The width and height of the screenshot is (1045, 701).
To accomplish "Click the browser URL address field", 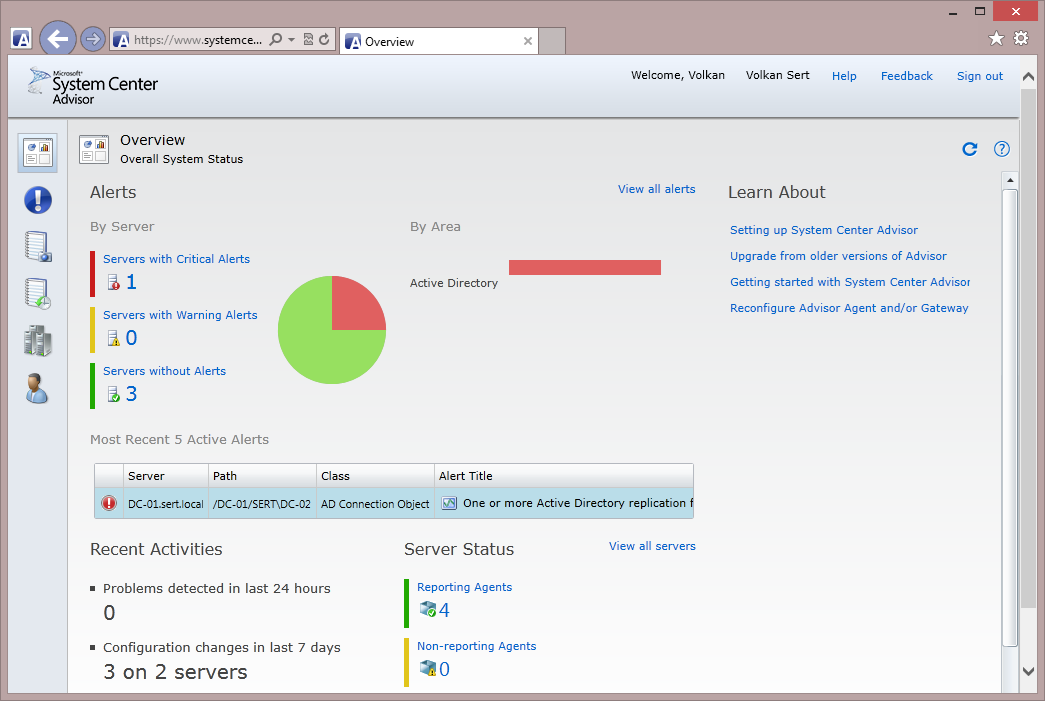I will pos(199,40).
